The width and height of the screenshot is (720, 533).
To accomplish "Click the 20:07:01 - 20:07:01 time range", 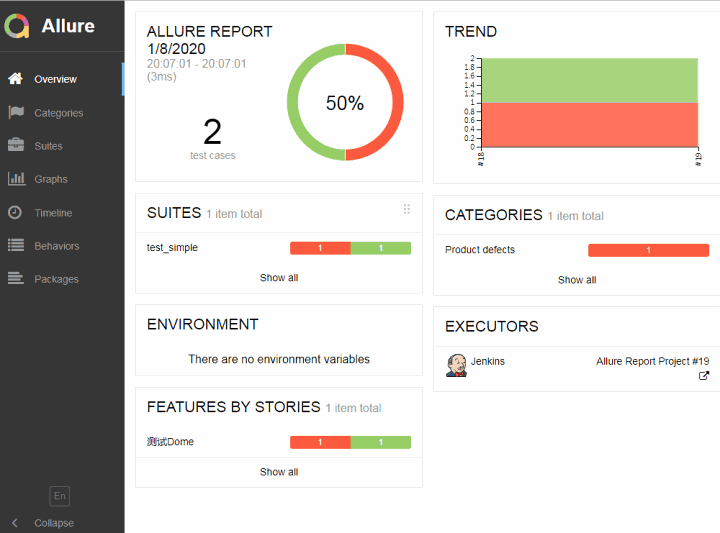I will point(197,64).
